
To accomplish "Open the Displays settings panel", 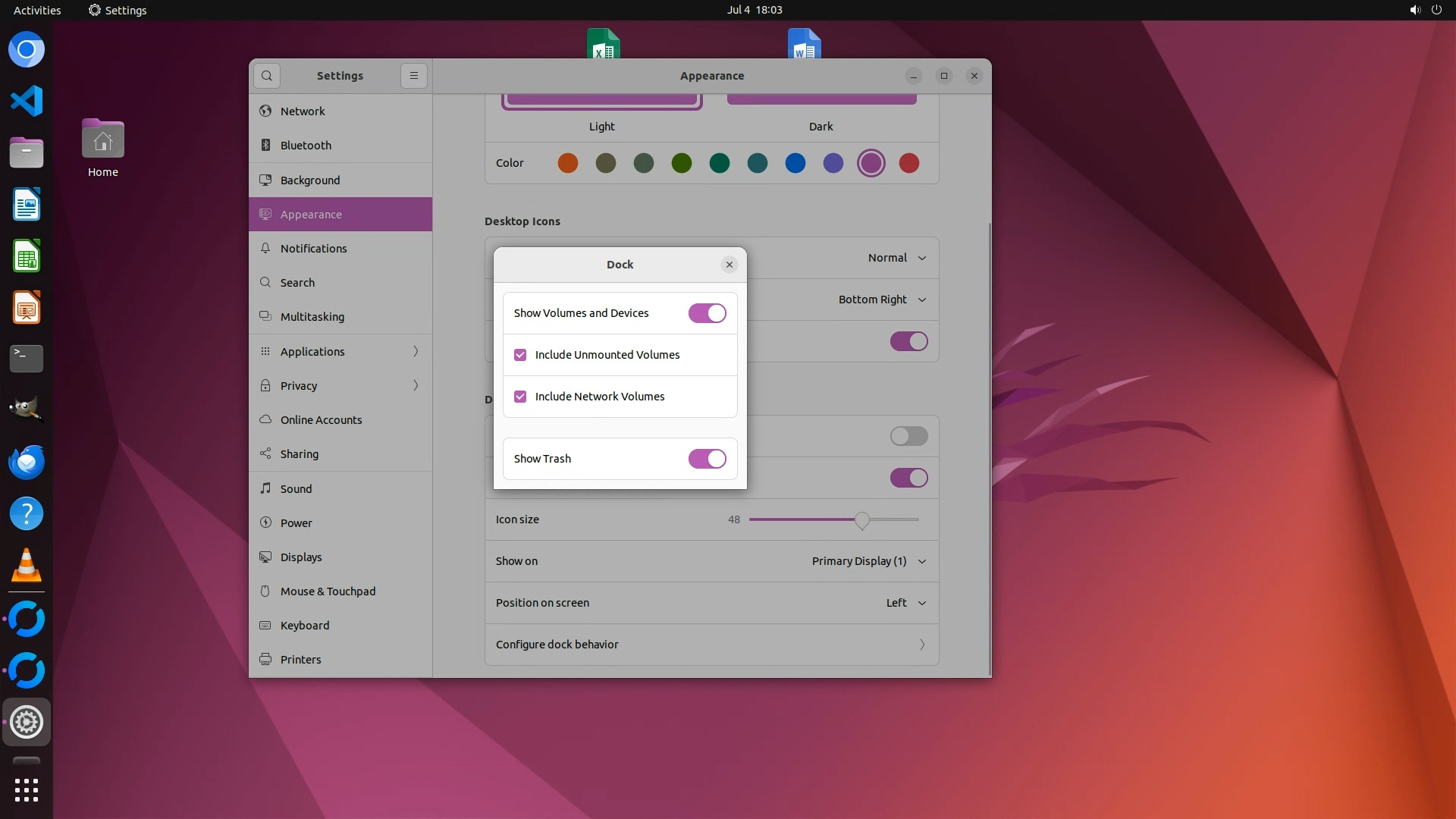I will point(301,557).
